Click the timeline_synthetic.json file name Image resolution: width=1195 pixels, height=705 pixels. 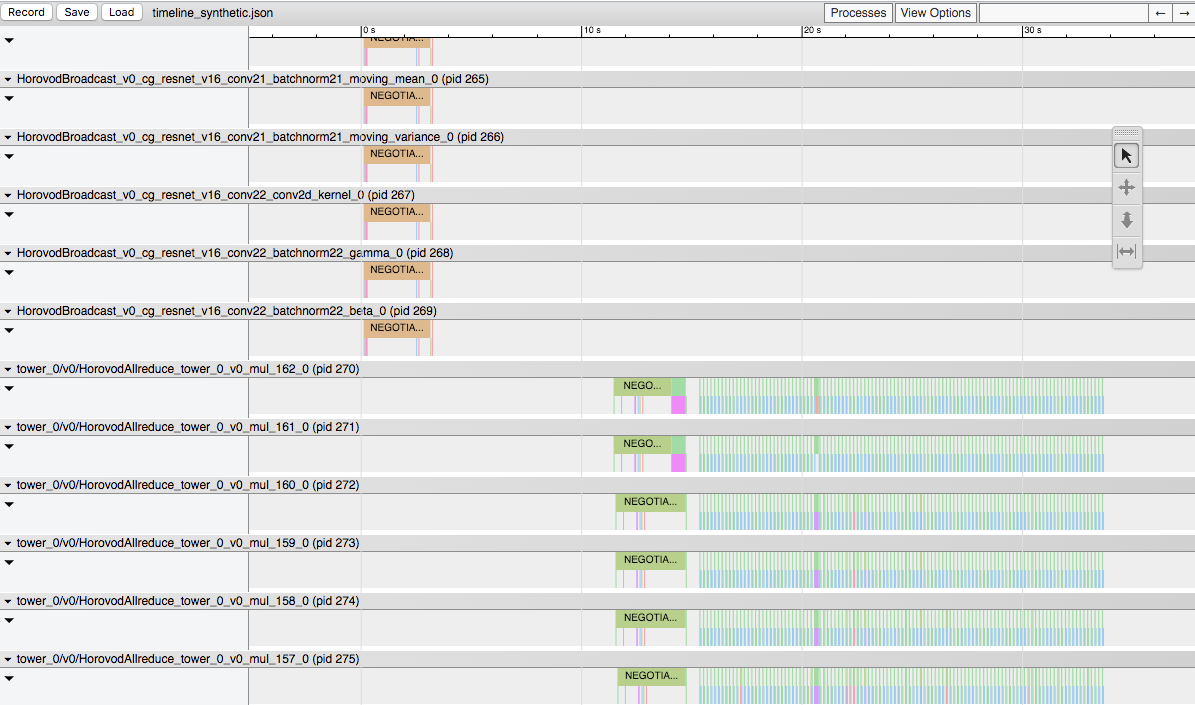213,13
